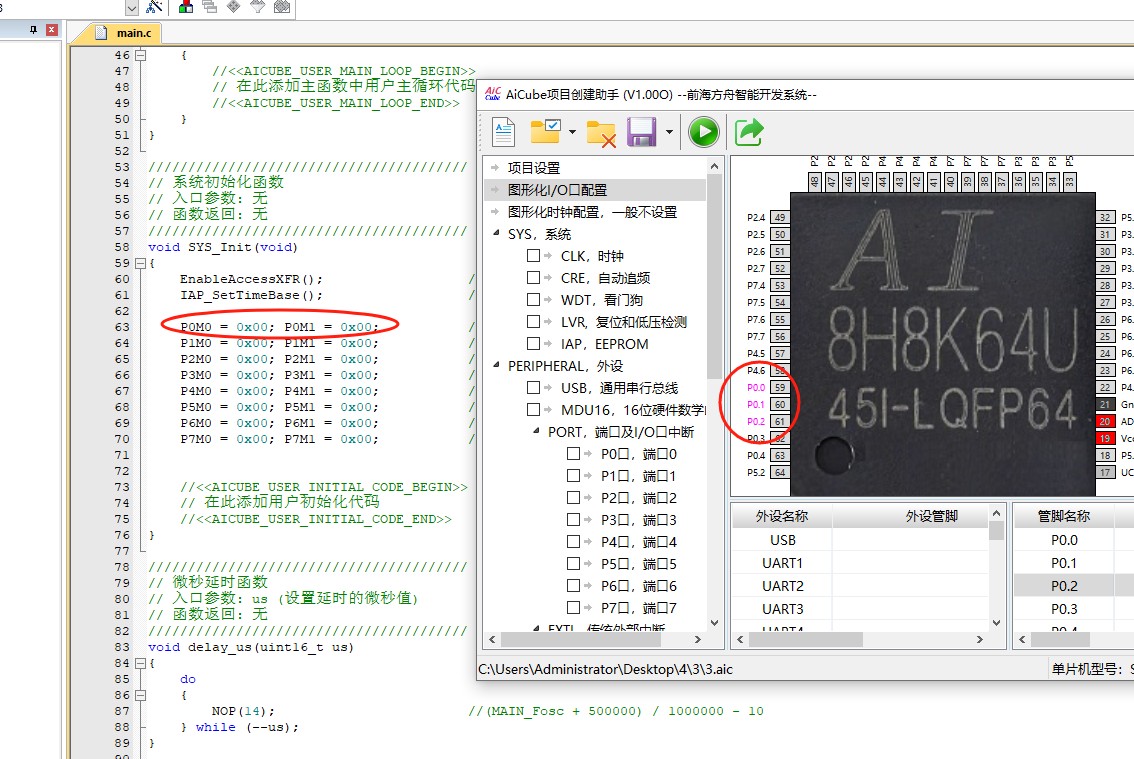Click pin 59 labeled P0.0 on chip
Viewport: 1134px width, 759px height.
point(780,387)
